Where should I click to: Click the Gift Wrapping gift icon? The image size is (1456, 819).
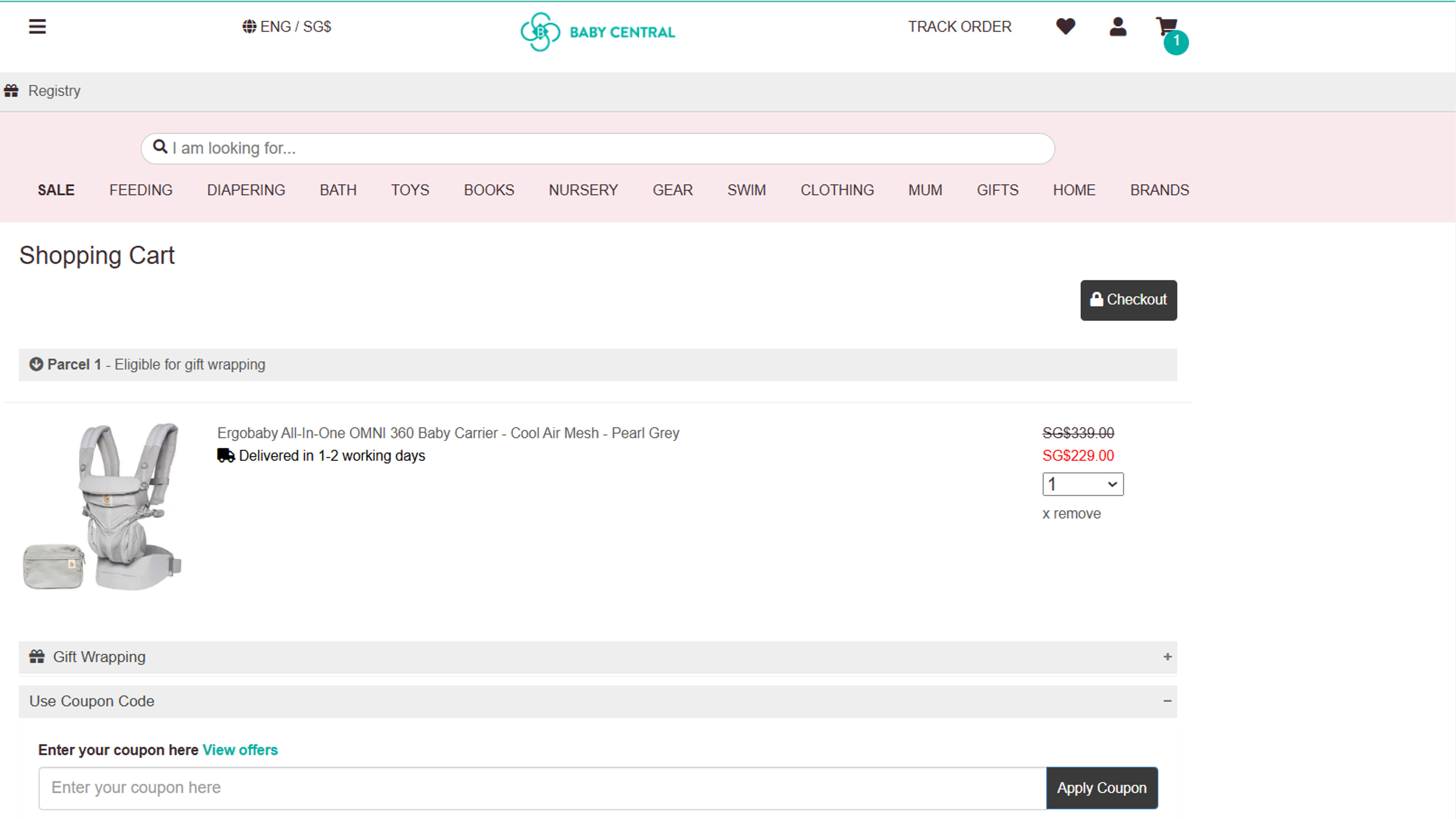(37, 657)
